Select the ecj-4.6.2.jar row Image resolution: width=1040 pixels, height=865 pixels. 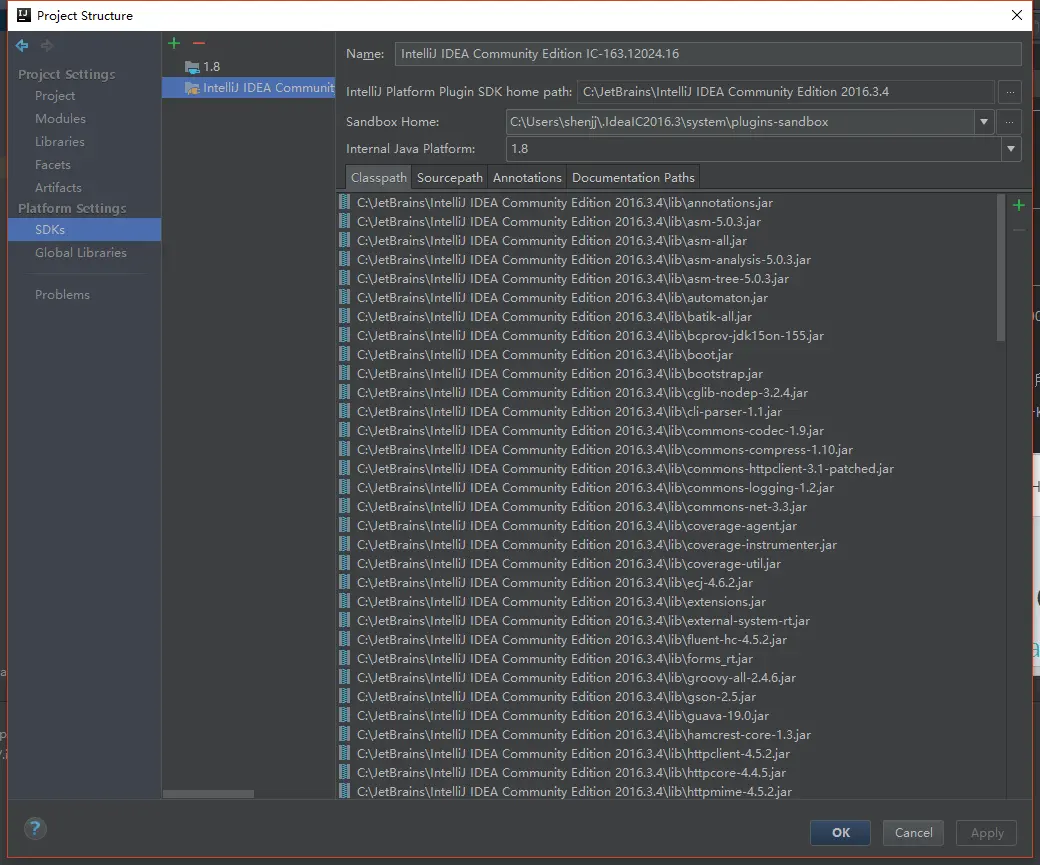(x=667, y=583)
